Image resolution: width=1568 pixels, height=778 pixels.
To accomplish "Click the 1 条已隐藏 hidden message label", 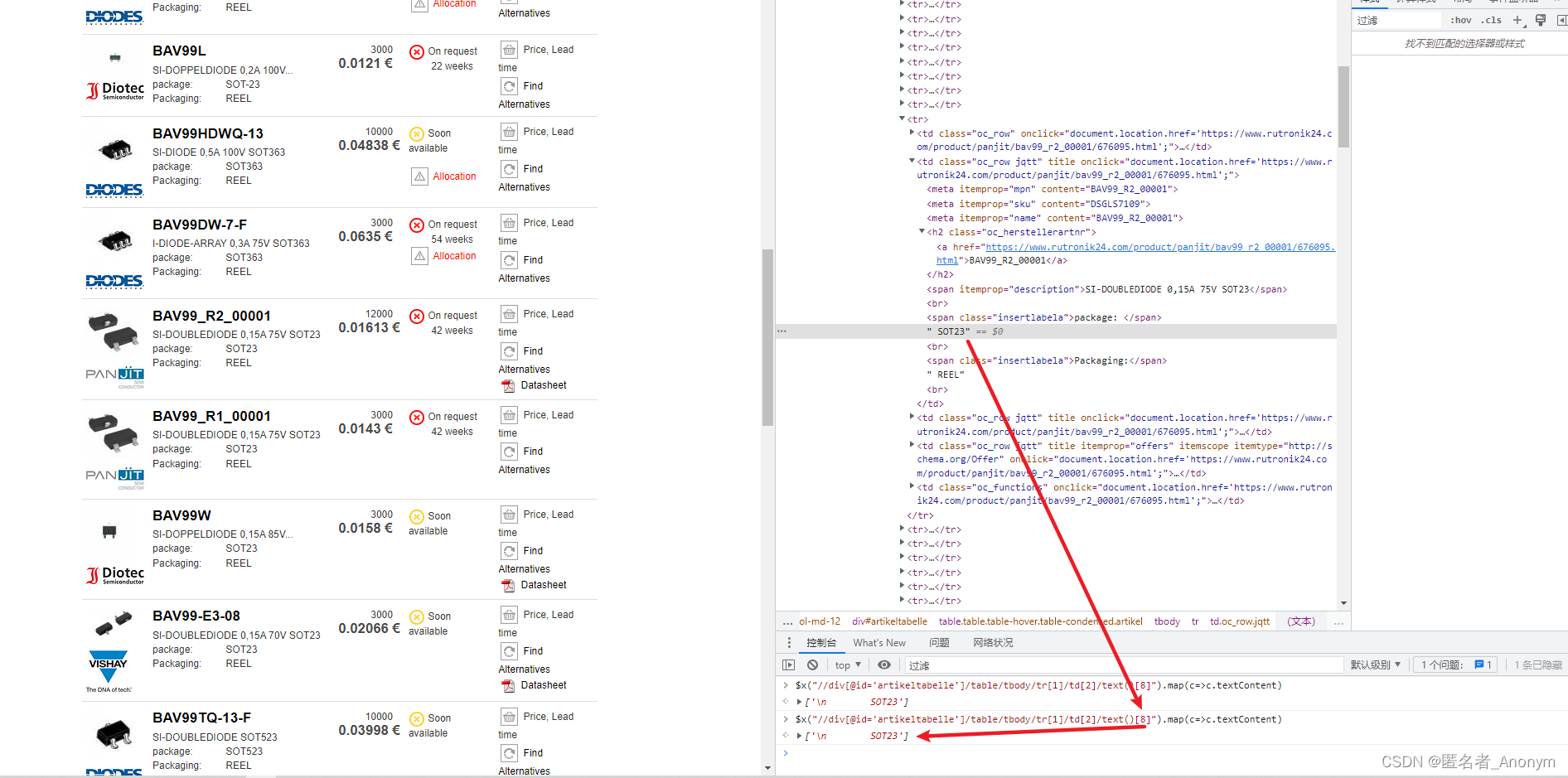I will click(x=1538, y=665).
